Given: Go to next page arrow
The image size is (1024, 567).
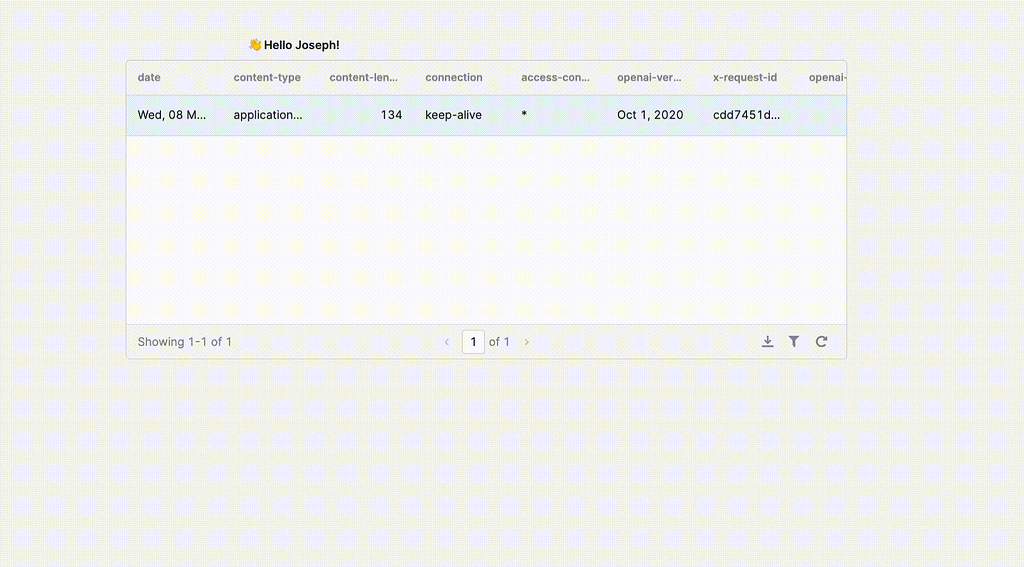Looking at the screenshot, I should [x=527, y=342].
